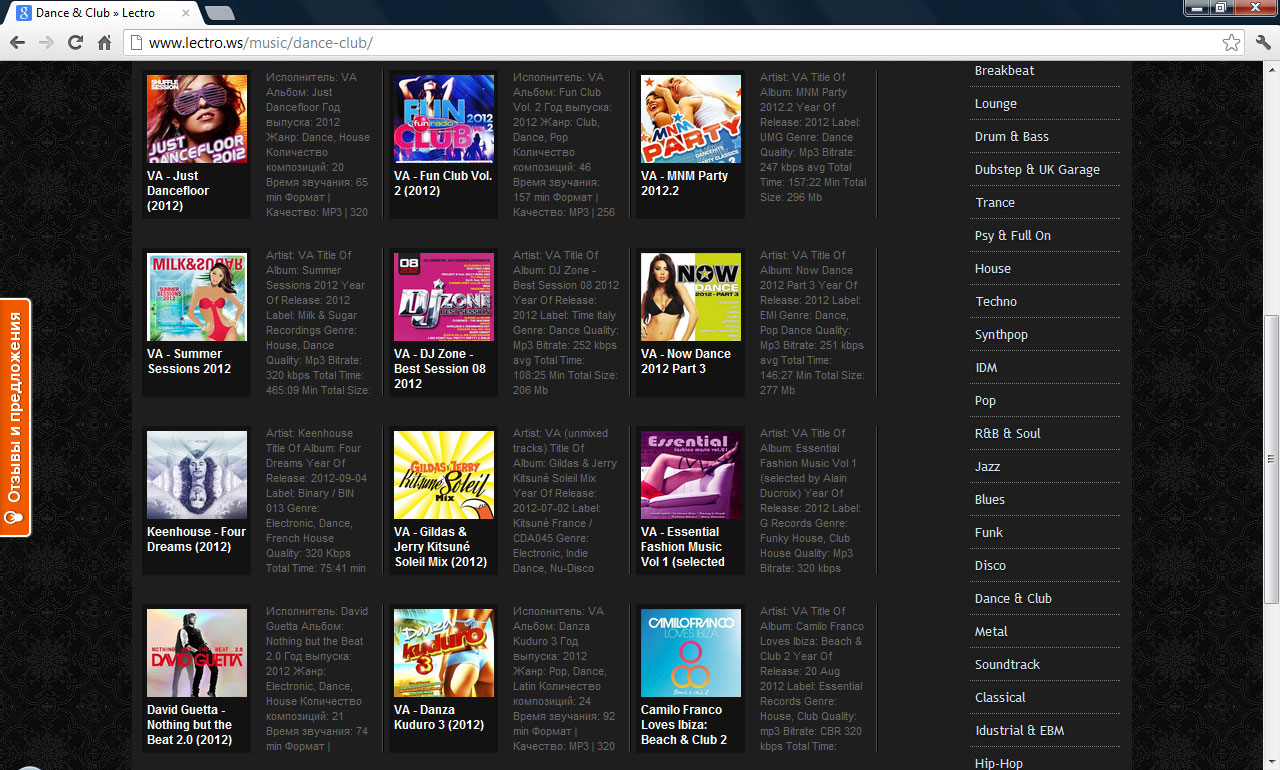
Task: Open the Kitsuné Soleil Mix cover image
Action: point(444,475)
